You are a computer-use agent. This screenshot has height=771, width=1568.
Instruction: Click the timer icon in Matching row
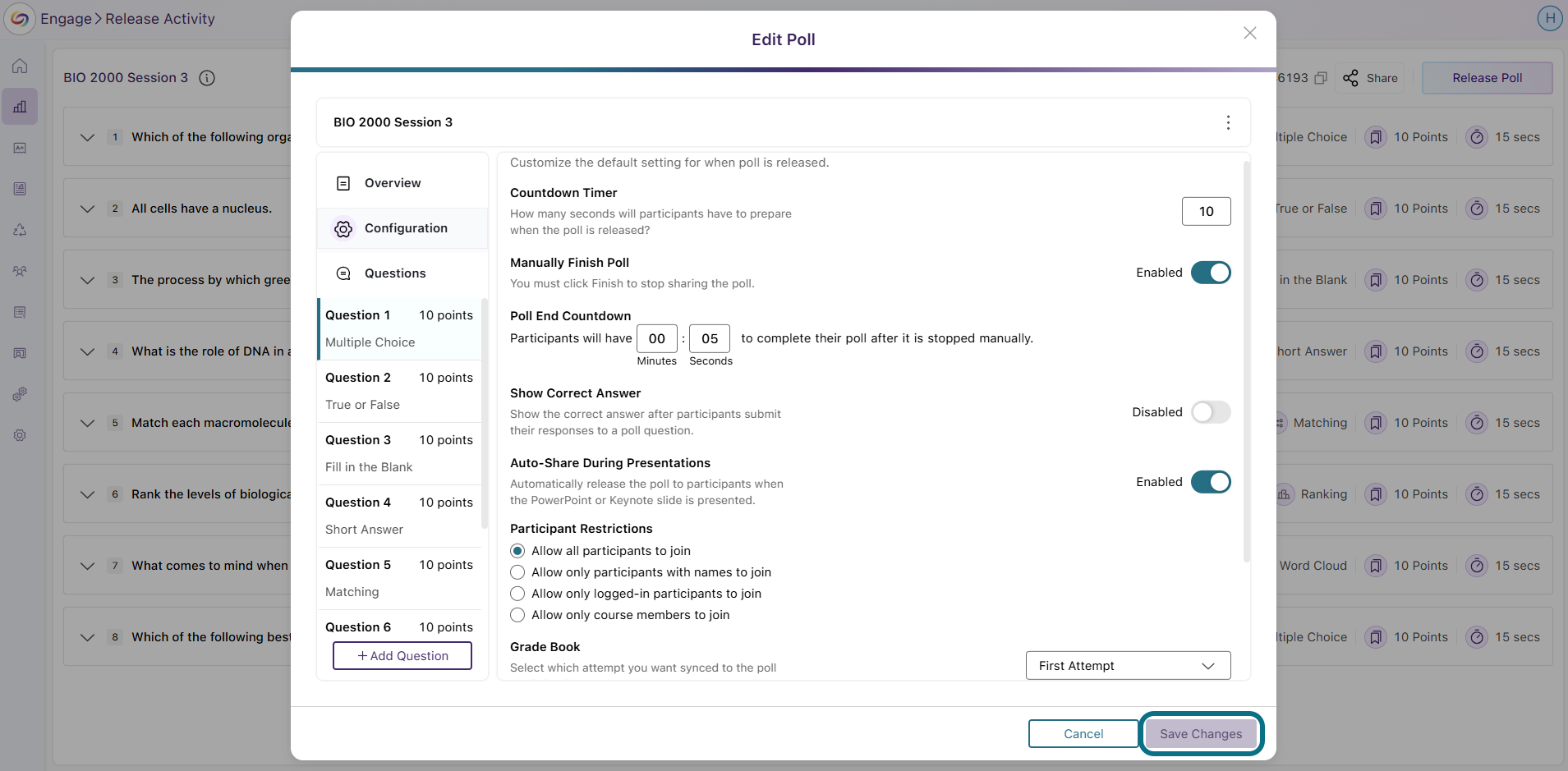coord(1477,423)
